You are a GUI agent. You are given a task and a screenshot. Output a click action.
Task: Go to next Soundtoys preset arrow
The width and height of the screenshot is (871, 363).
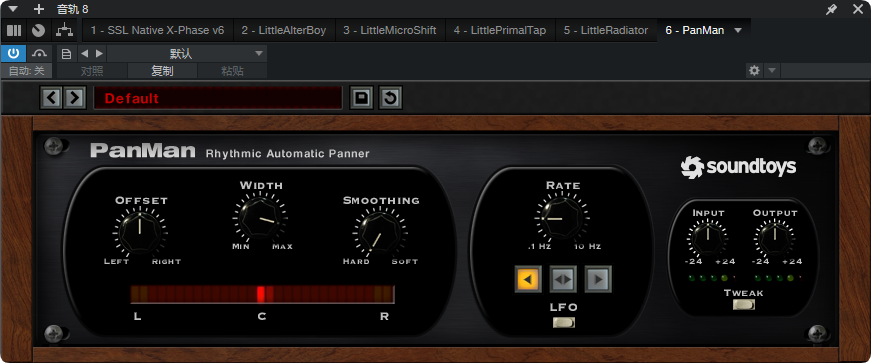tap(74, 98)
